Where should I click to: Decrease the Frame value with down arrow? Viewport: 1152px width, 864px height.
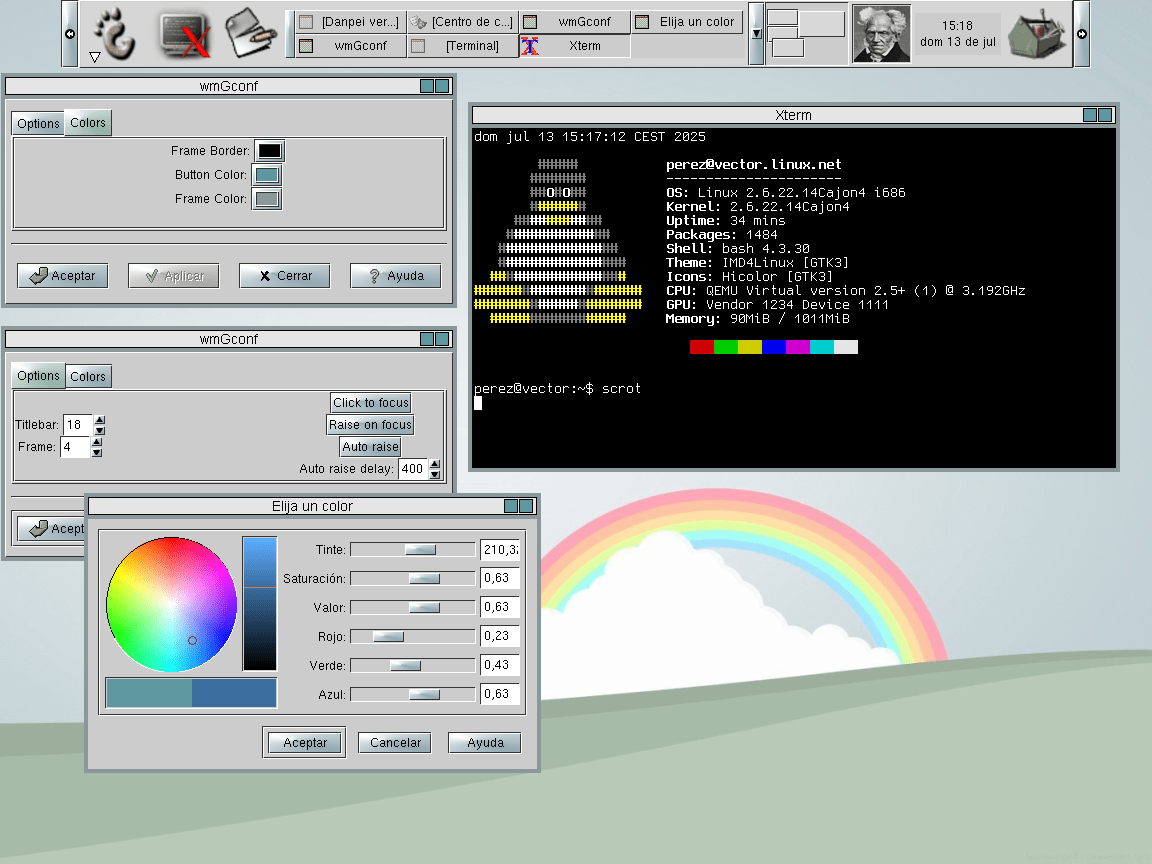click(x=96, y=453)
